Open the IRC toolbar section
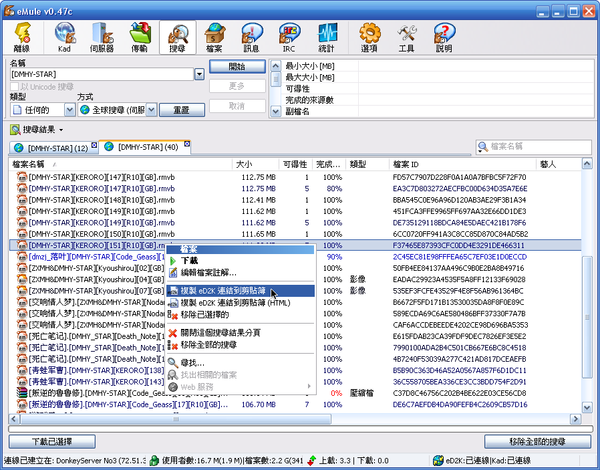Image resolution: width=600 pixels, height=470 pixels. pyautogui.click(x=289, y=37)
